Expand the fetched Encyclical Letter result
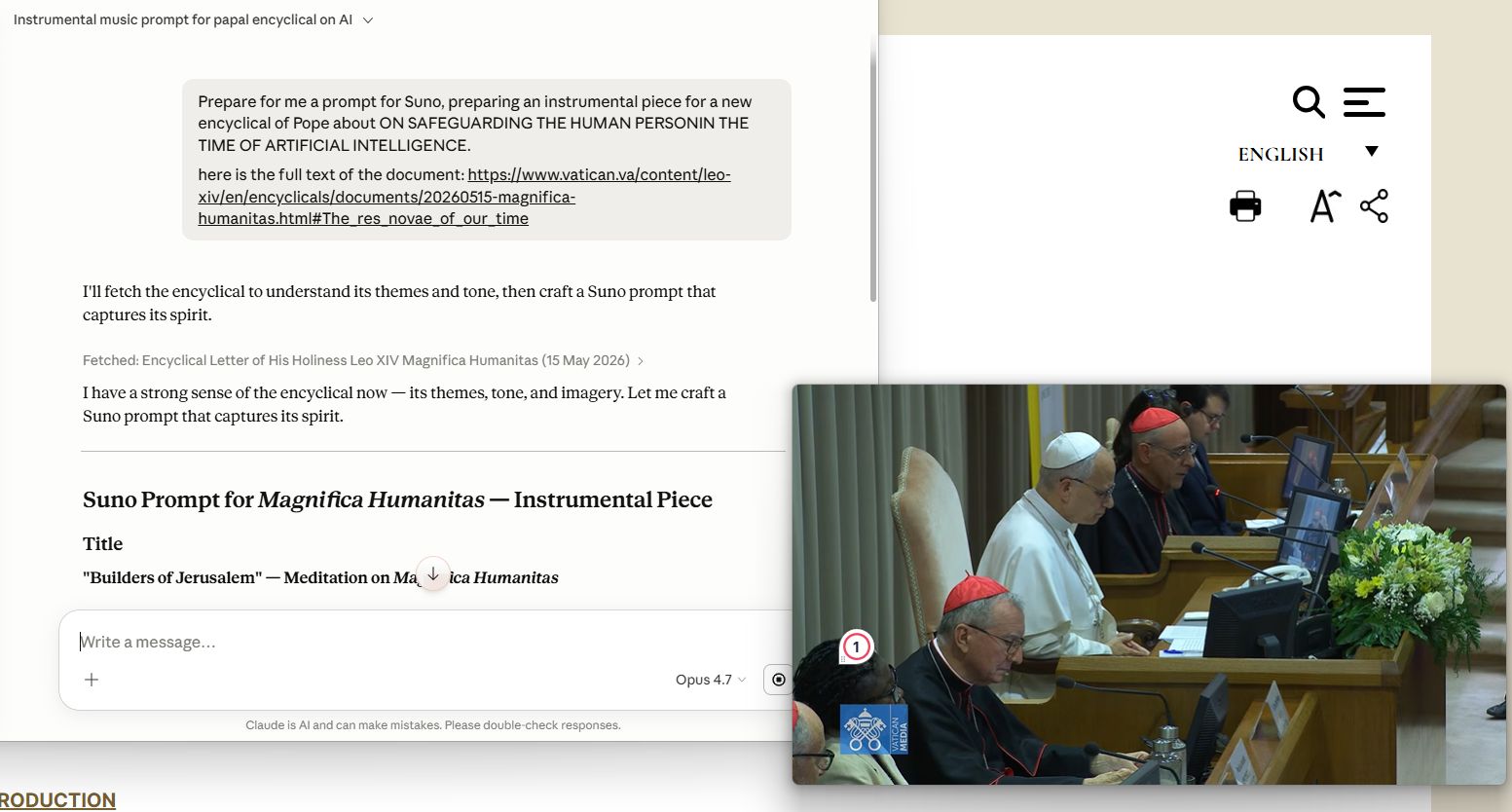 tap(363, 360)
